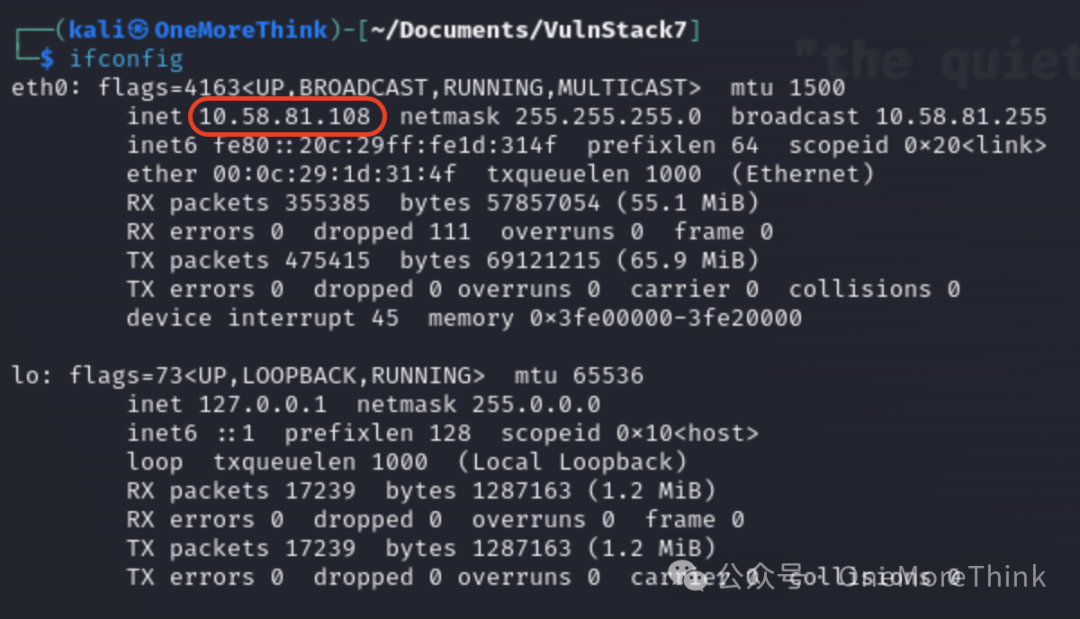Click the loopback address 127.0.0.1

pyautogui.click(x=262, y=404)
